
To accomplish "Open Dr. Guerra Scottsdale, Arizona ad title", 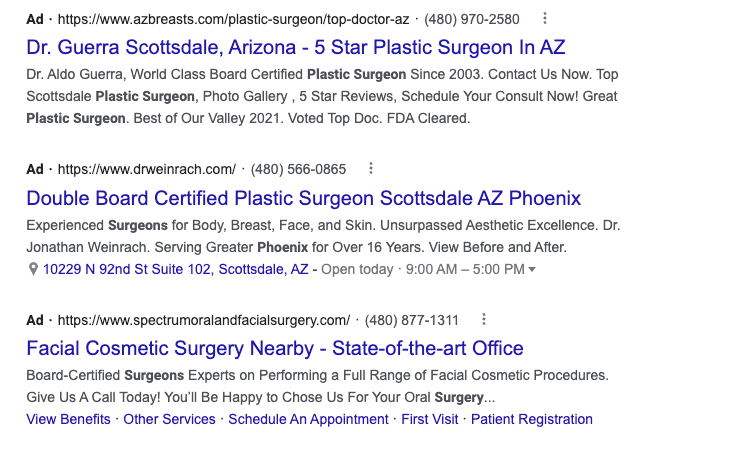I will point(296,47).
